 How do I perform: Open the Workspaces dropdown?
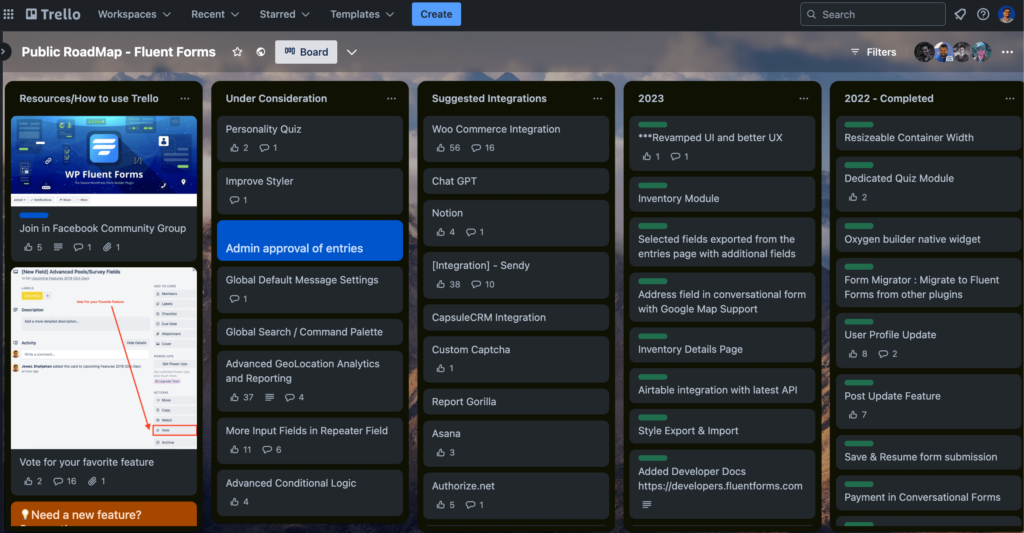pyautogui.click(x=135, y=14)
